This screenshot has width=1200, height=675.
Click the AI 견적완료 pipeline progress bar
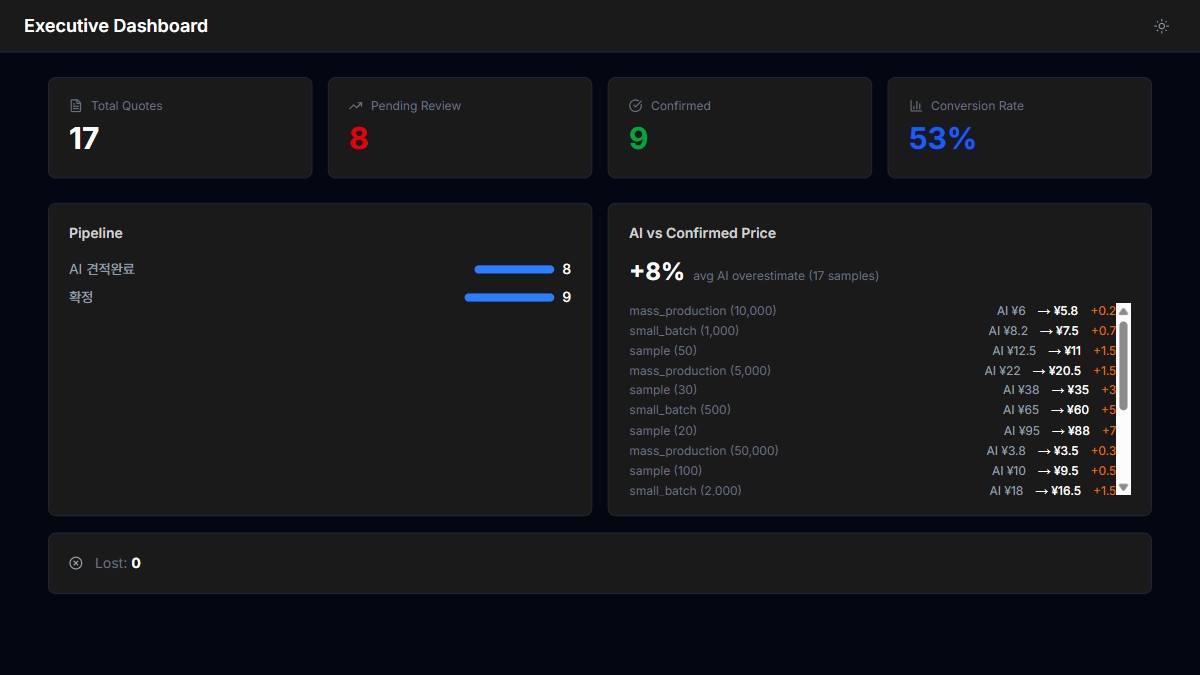(514, 269)
